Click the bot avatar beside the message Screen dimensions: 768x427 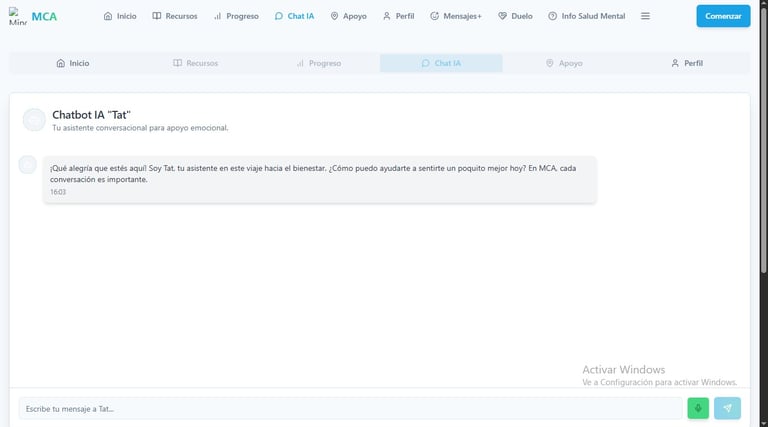(x=27, y=165)
